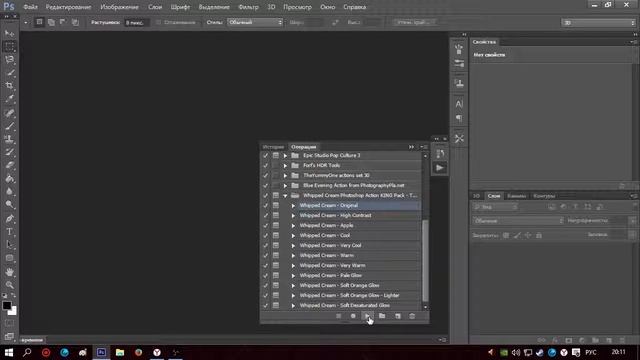The height and width of the screenshot is (360, 640).
Task: Toggle checkmark for Epic Studio Pop Culture 3
Action: click(x=266, y=156)
